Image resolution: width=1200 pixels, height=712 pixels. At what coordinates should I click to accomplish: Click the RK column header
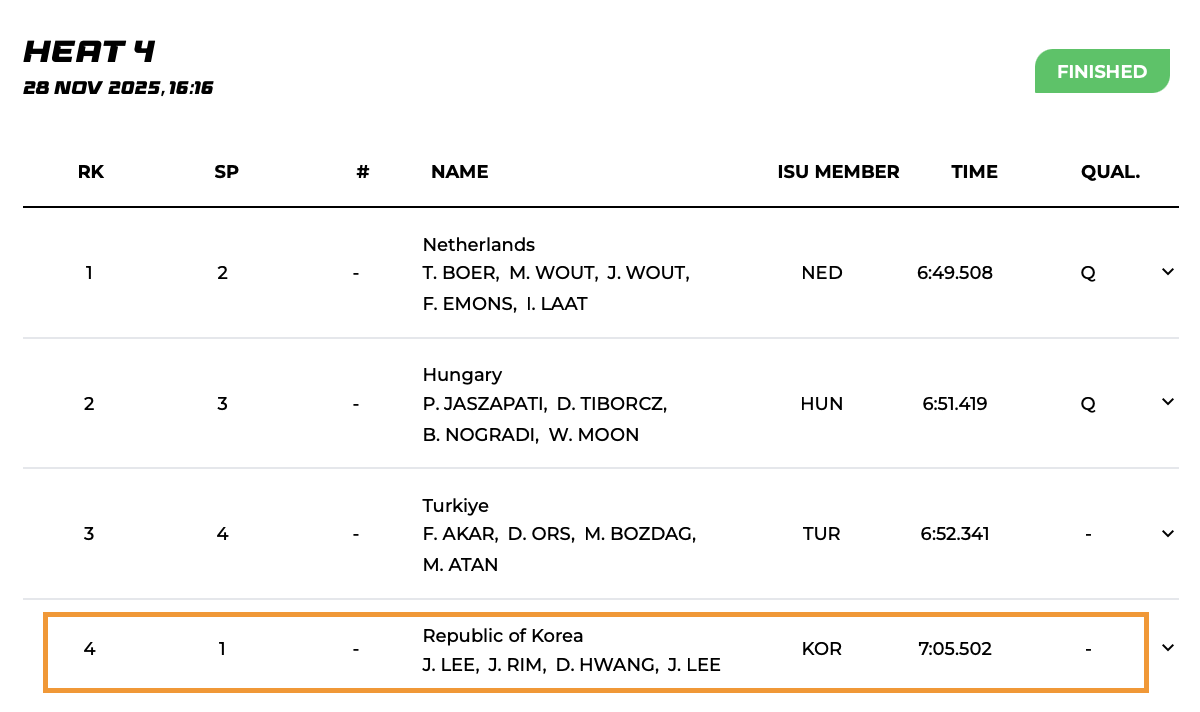(x=91, y=172)
